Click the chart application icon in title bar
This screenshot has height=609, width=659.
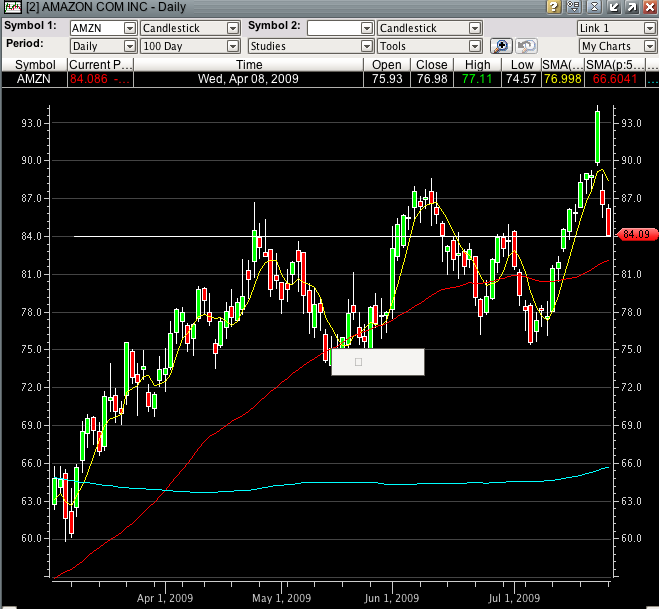(11, 8)
